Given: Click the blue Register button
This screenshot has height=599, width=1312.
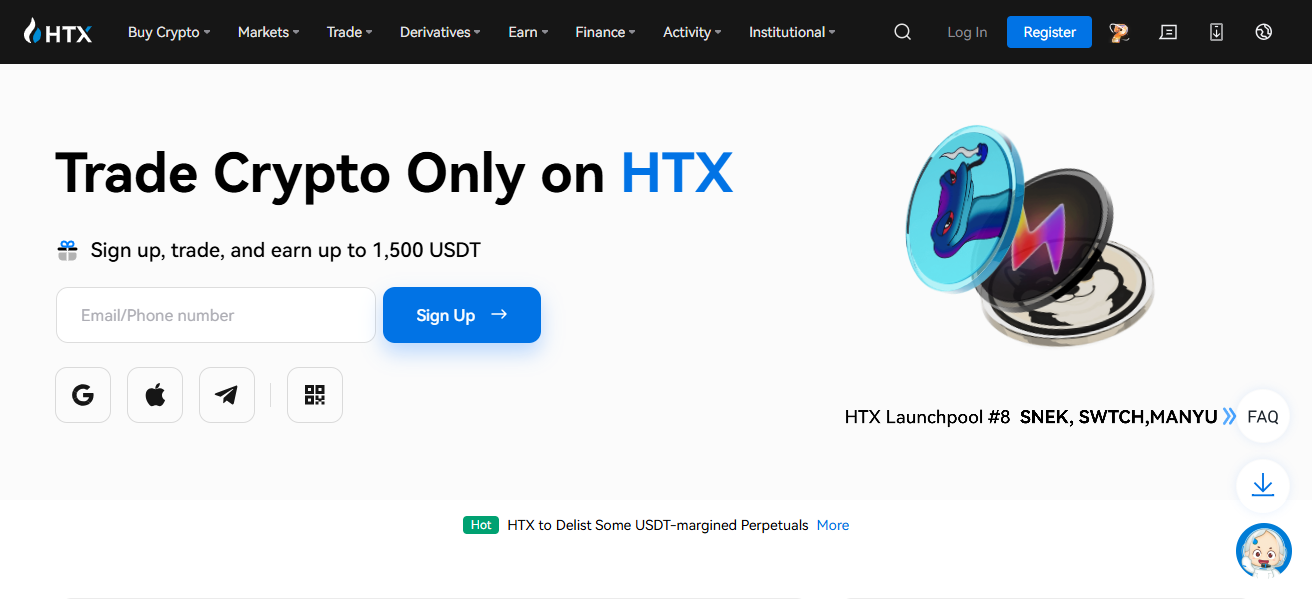Looking at the screenshot, I should coord(1049,32).
